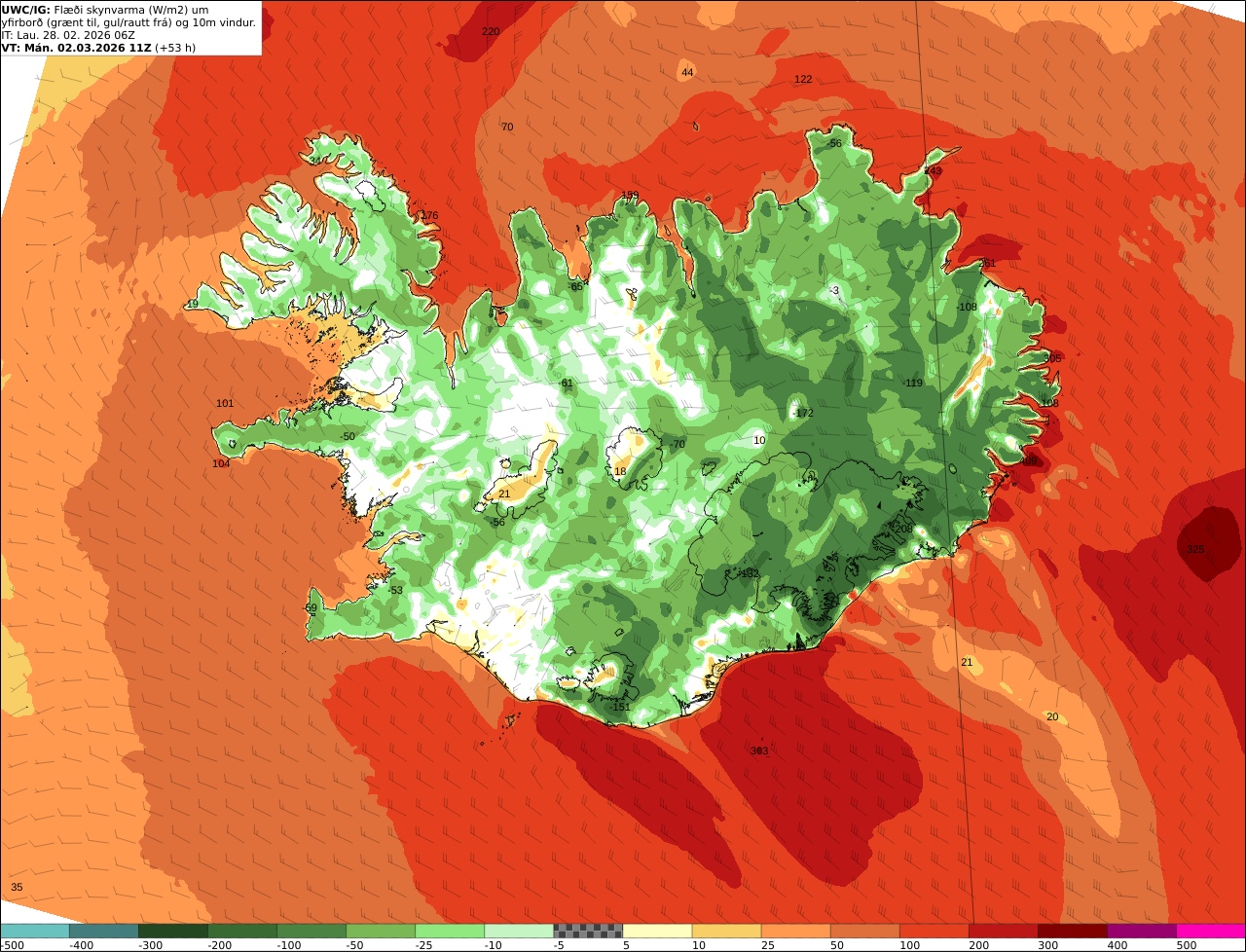Click the map value 44
Screen dimensions: 1246x952
point(687,73)
